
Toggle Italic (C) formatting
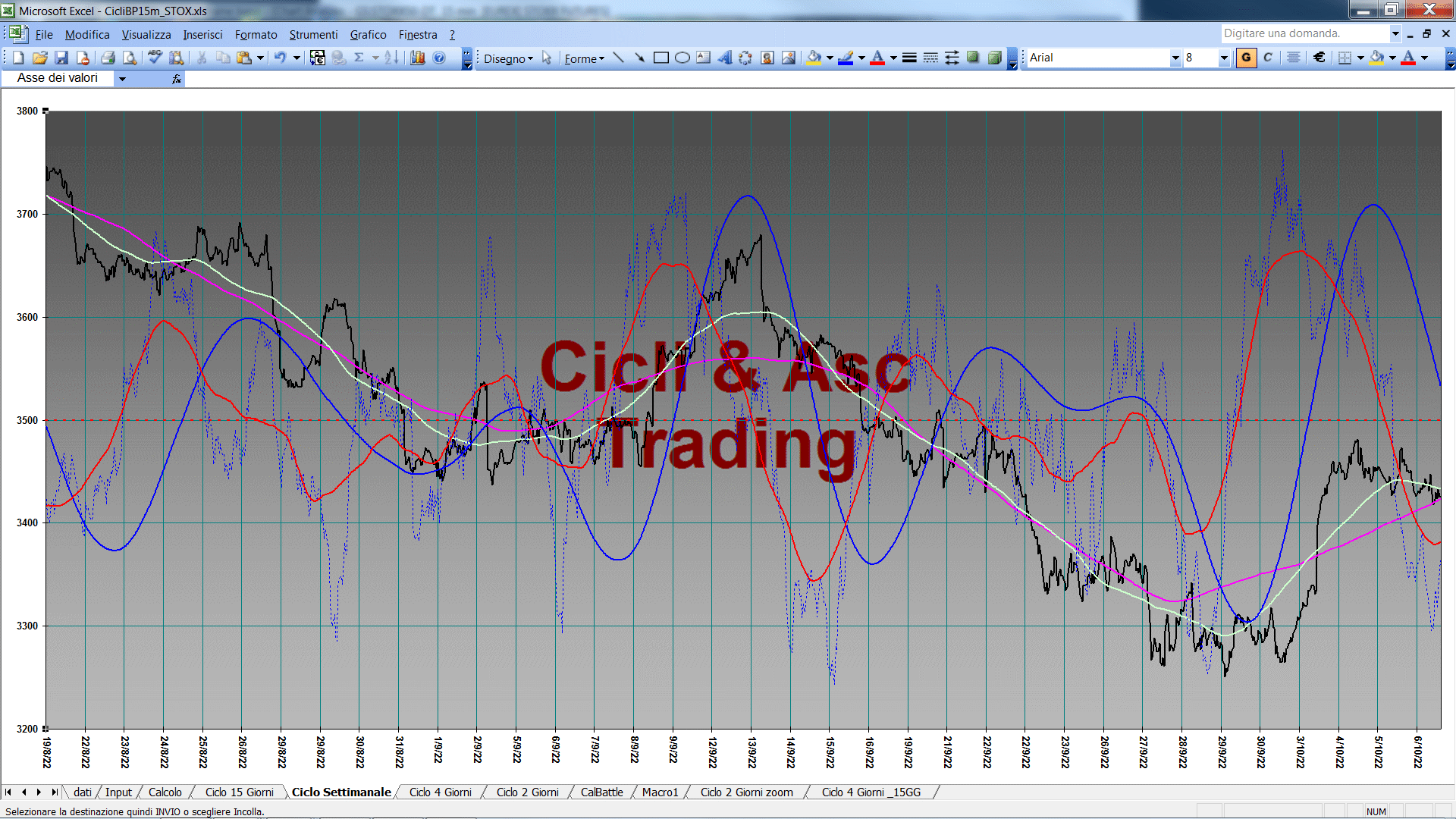click(1268, 58)
